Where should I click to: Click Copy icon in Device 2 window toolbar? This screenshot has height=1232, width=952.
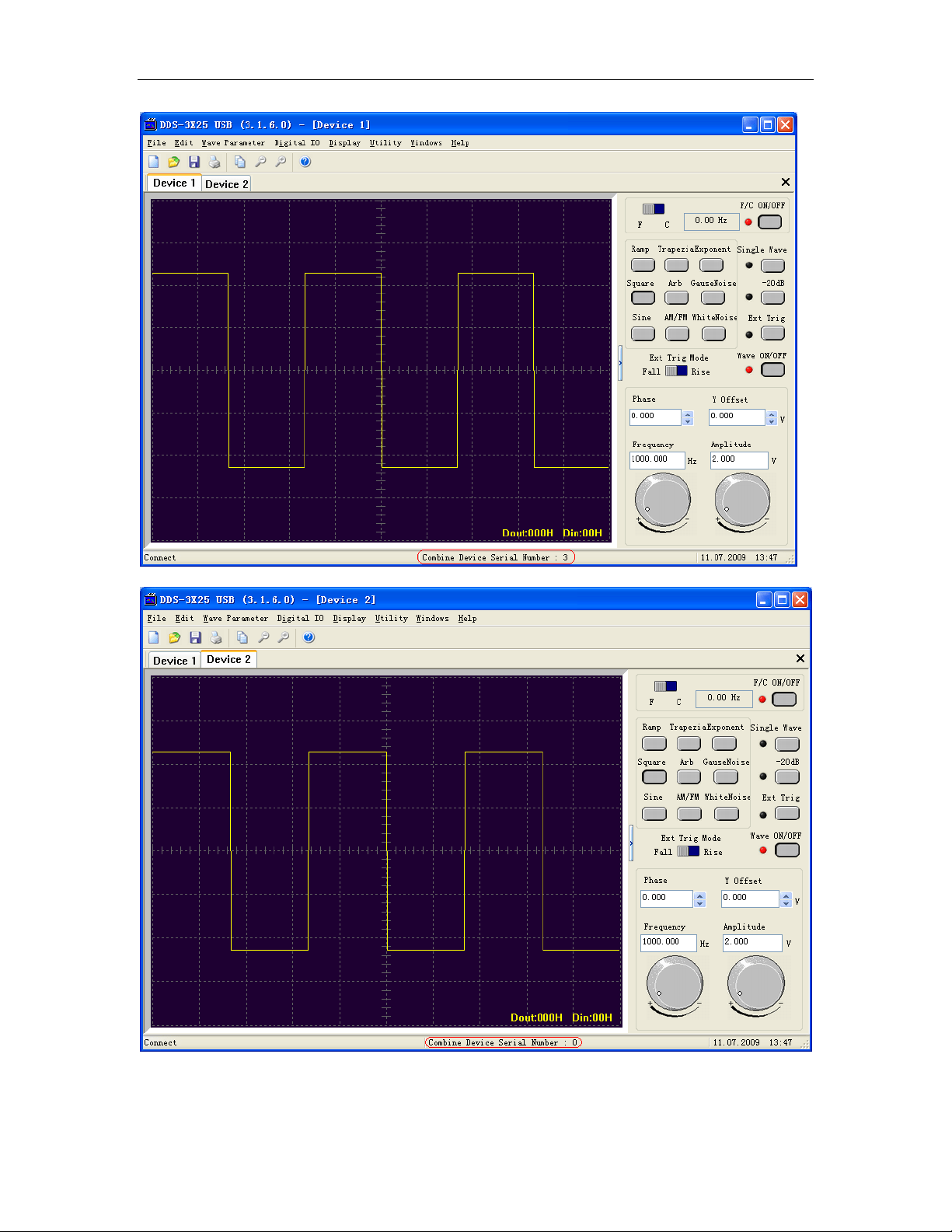point(242,637)
